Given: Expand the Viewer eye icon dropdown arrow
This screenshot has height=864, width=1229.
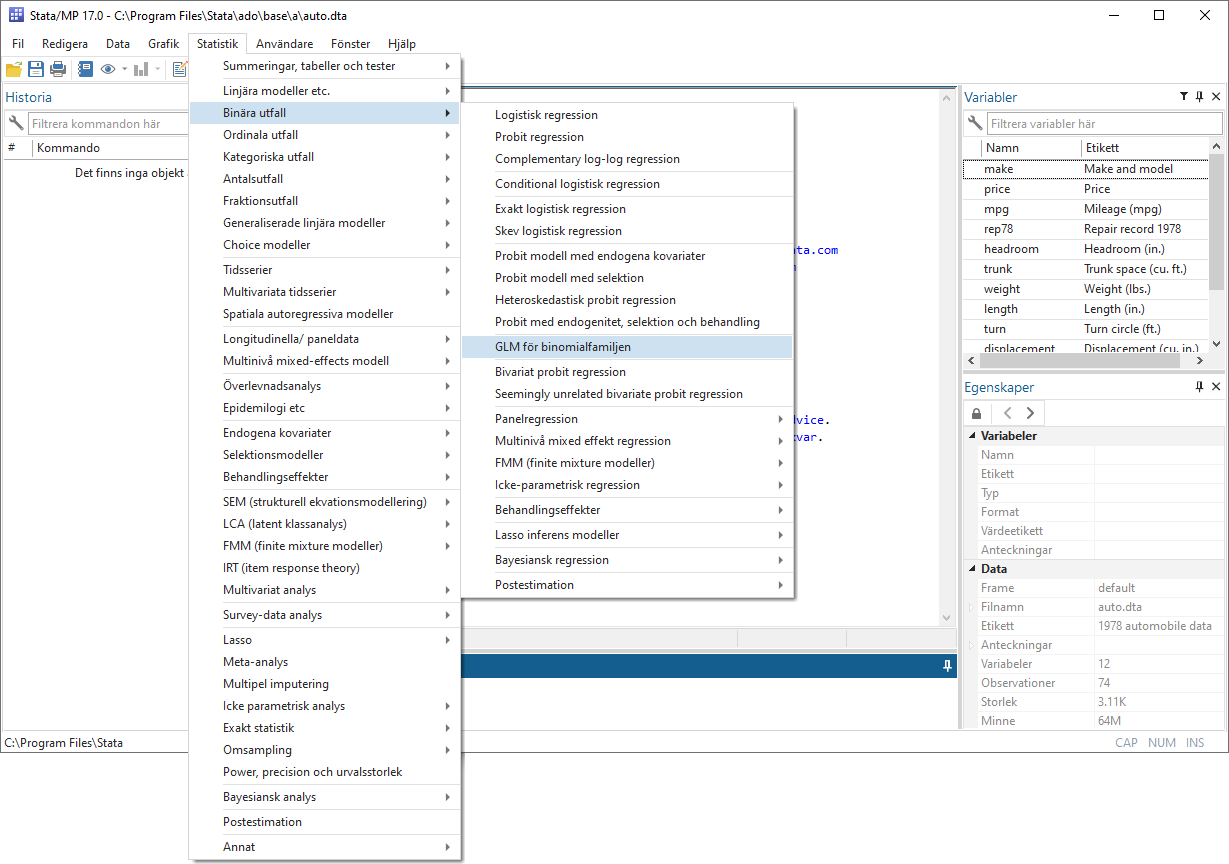Looking at the screenshot, I should point(124,69).
